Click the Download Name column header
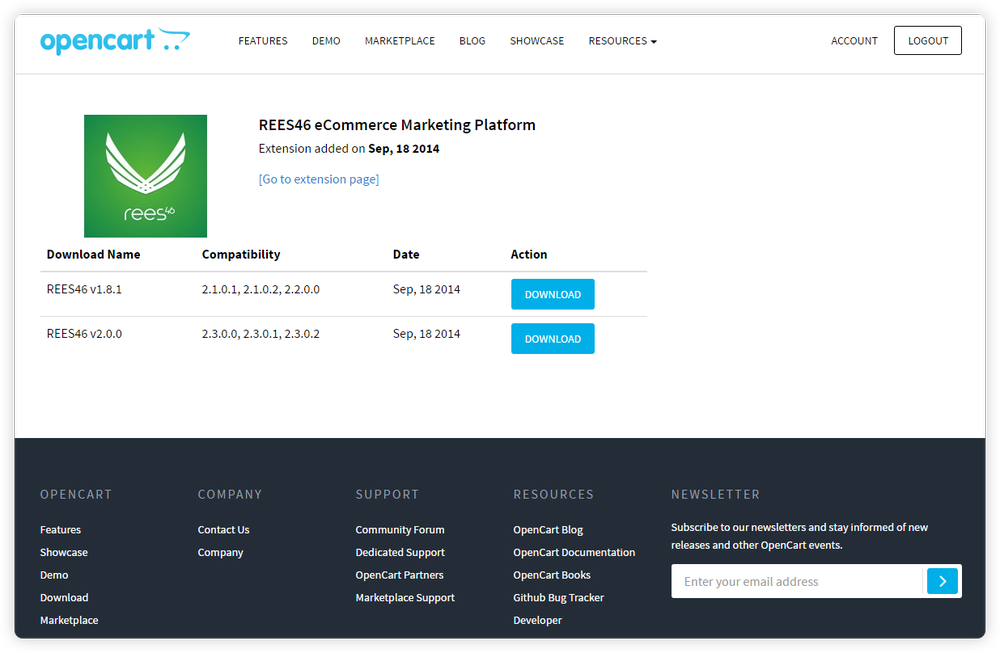1000x653 pixels. tap(93, 254)
